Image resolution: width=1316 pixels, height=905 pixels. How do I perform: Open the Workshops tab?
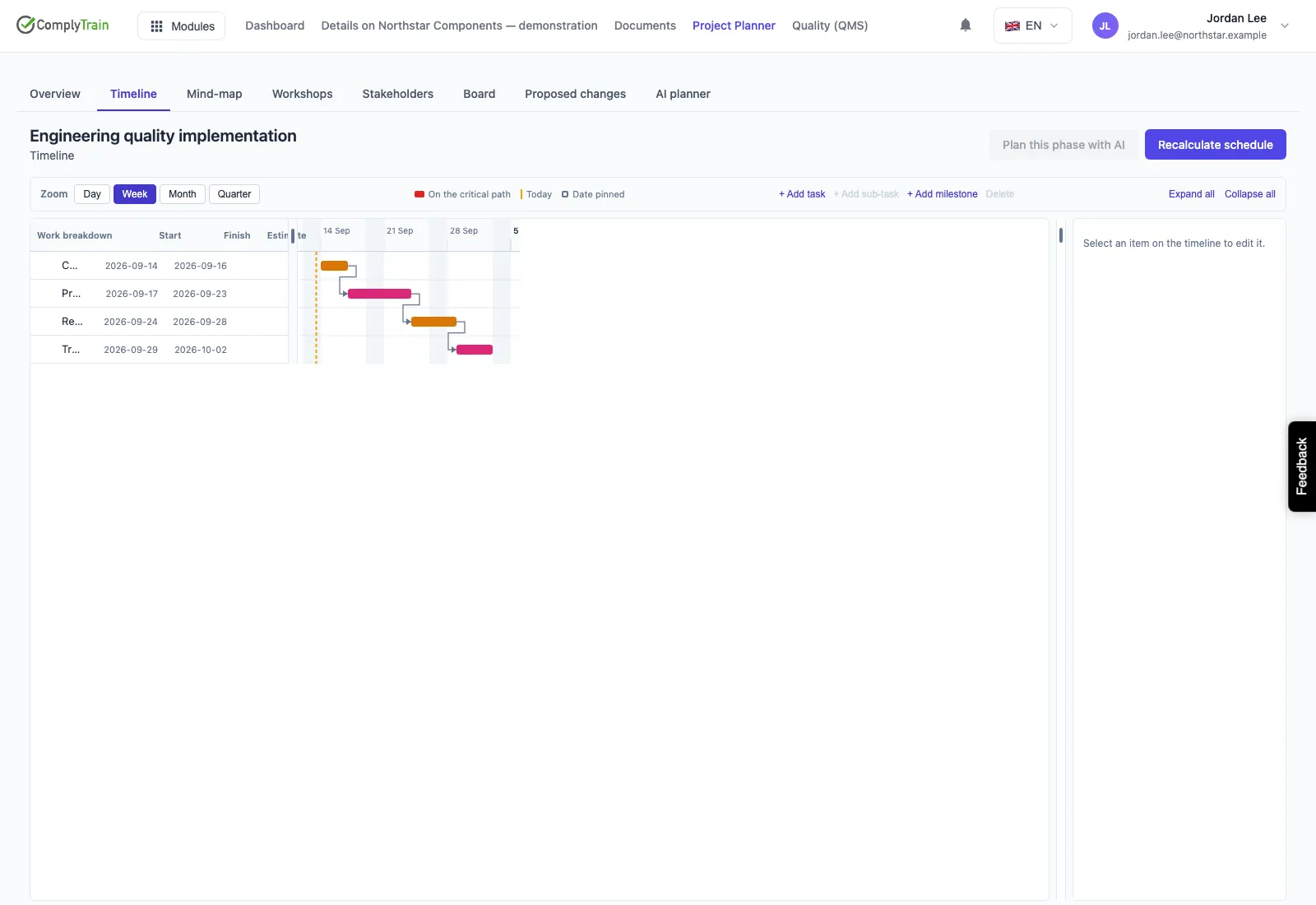pyautogui.click(x=303, y=94)
